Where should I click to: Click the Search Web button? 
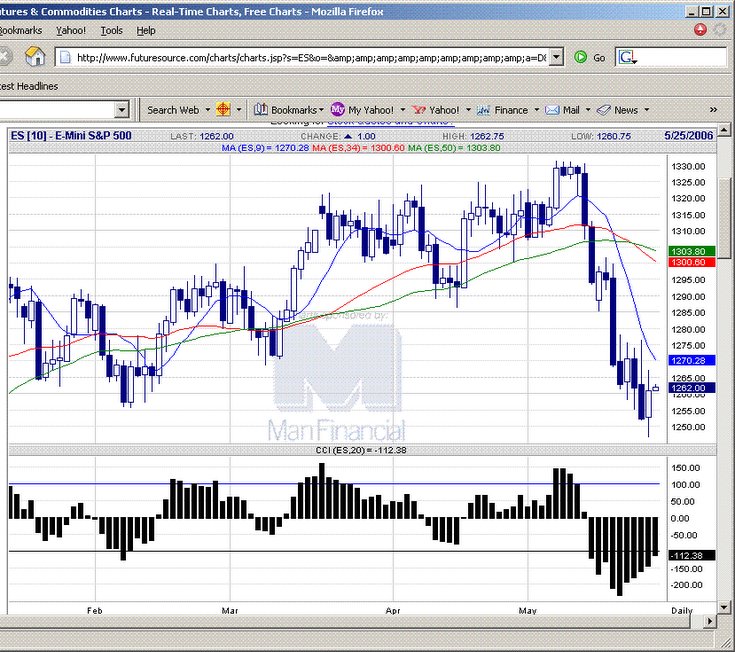[x=173, y=110]
